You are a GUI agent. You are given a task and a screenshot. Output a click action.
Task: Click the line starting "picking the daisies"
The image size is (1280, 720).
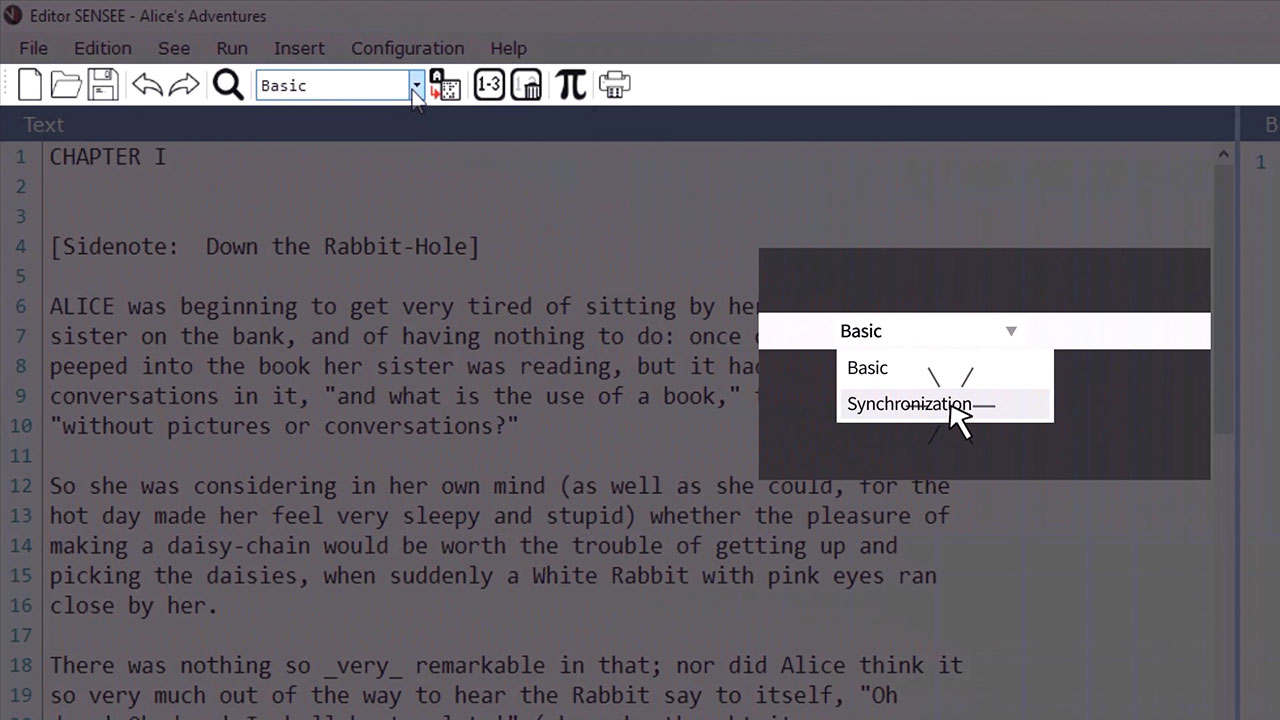(493, 576)
